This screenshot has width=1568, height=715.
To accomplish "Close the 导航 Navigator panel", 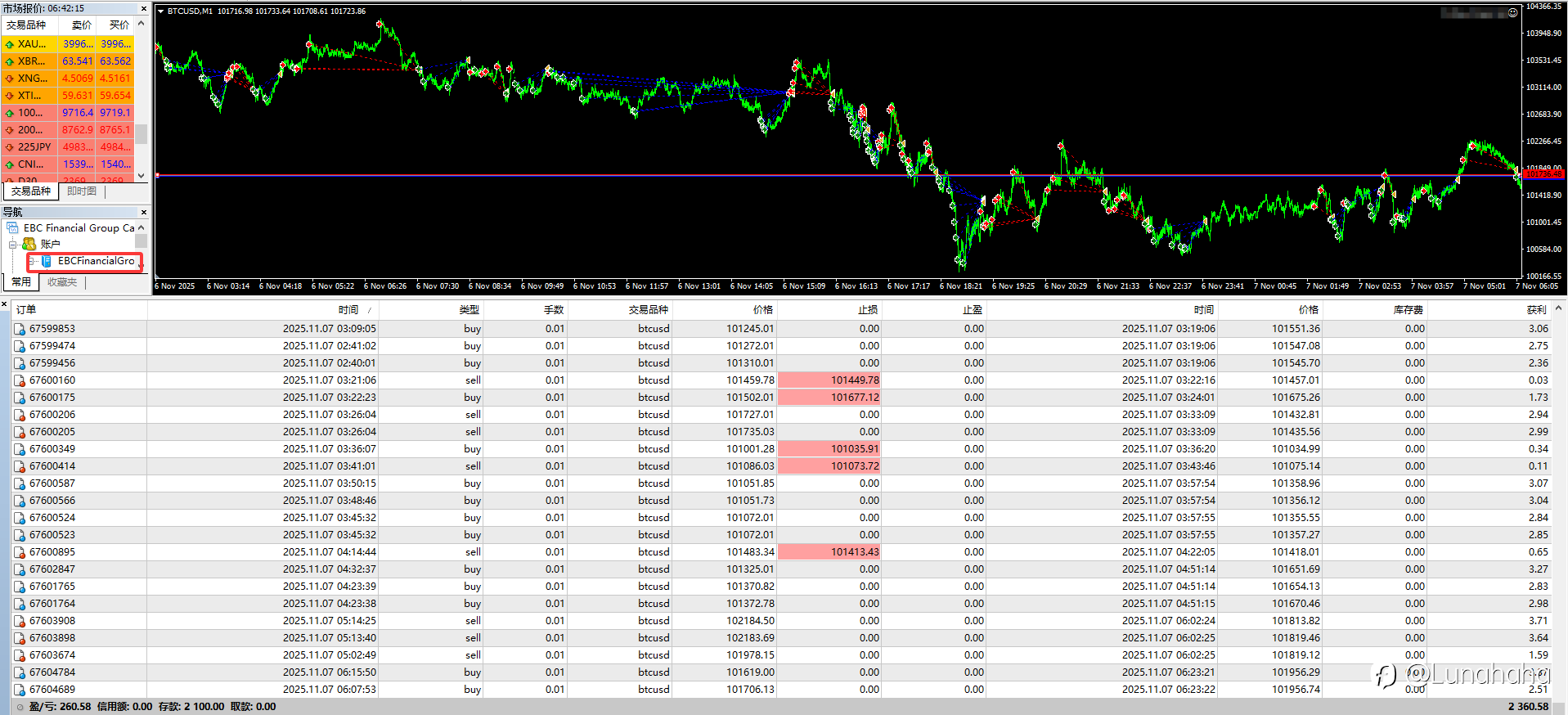I will coord(144,213).
